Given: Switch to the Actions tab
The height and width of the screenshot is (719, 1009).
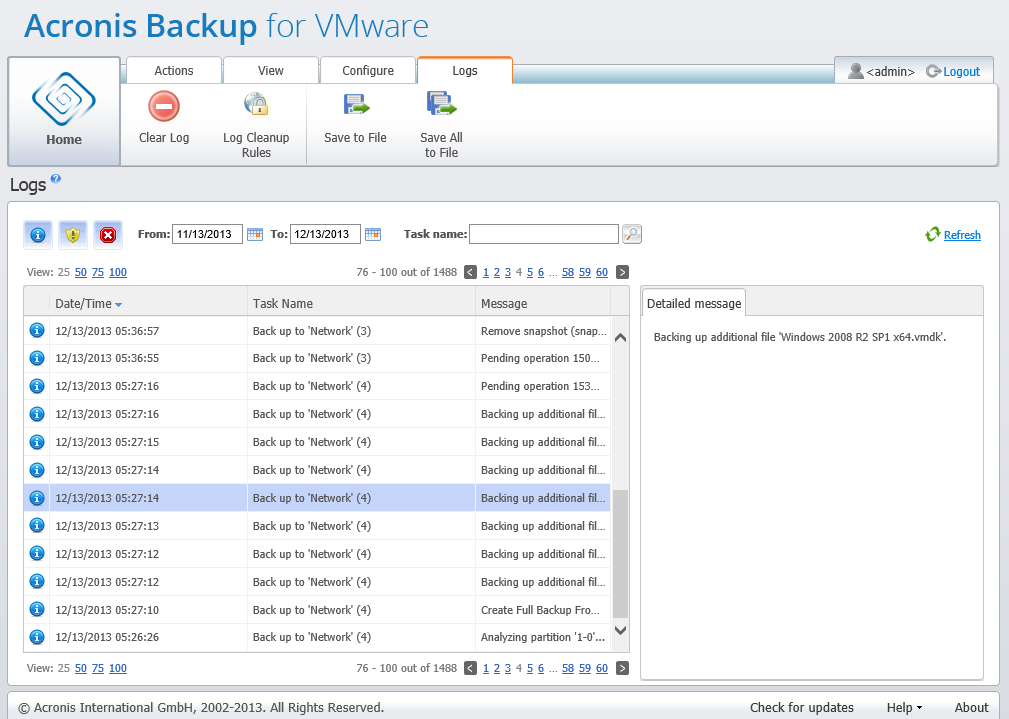Looking at the screenshot, I should 174,71.
